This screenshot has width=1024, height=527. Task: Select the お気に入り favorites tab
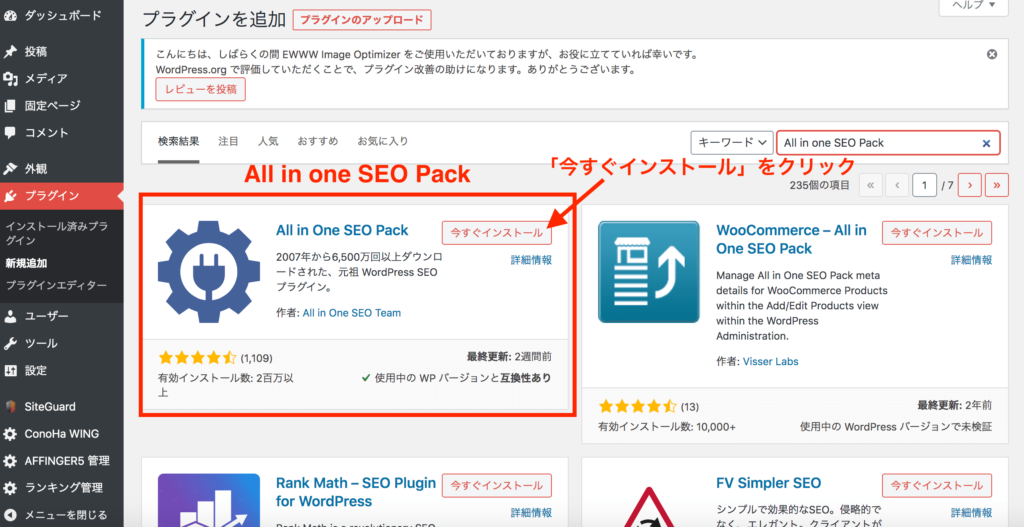(x=383, y=141)
